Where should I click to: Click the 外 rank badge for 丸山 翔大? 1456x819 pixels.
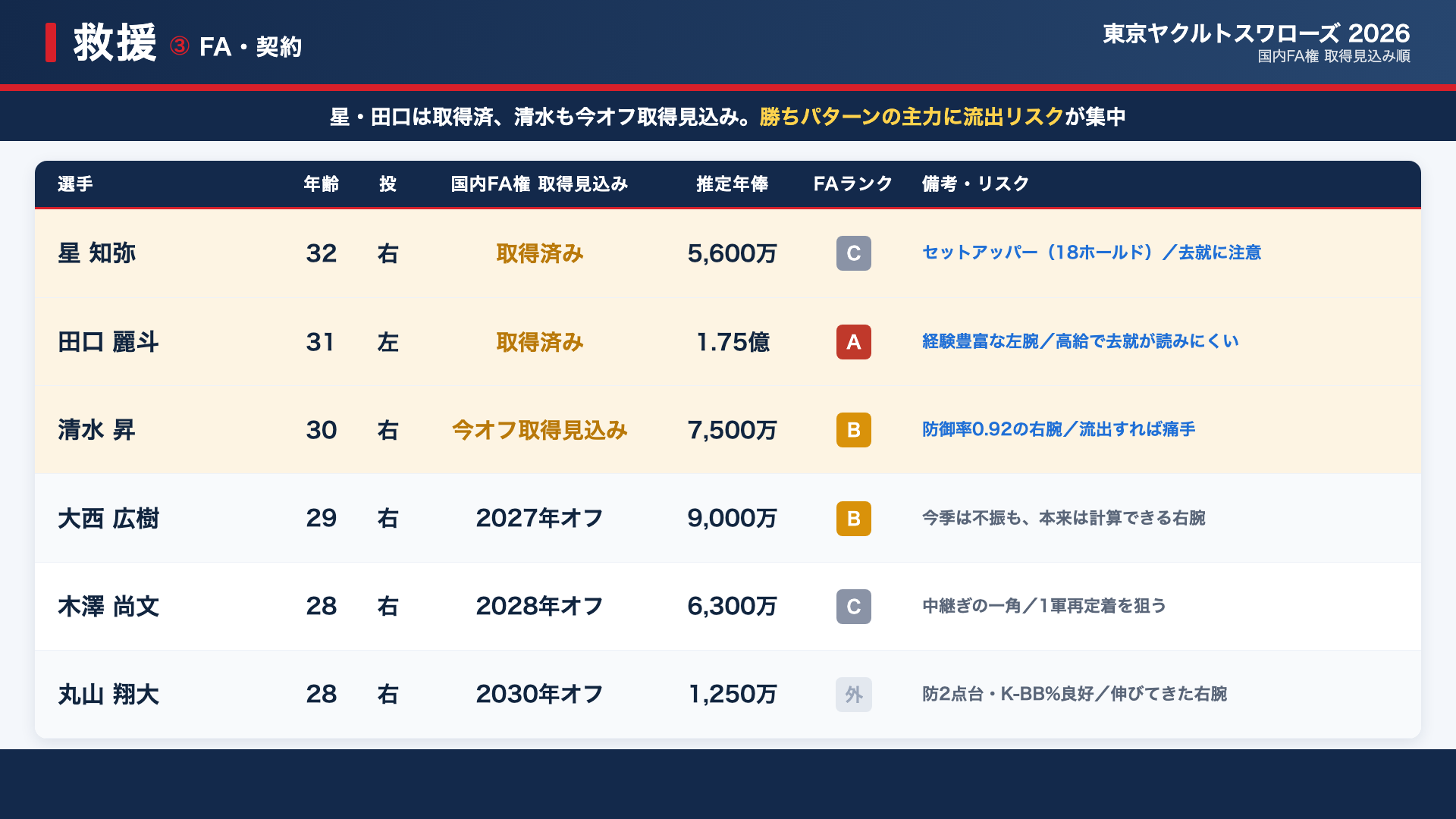pyautogui.click(x=853, y=695)
